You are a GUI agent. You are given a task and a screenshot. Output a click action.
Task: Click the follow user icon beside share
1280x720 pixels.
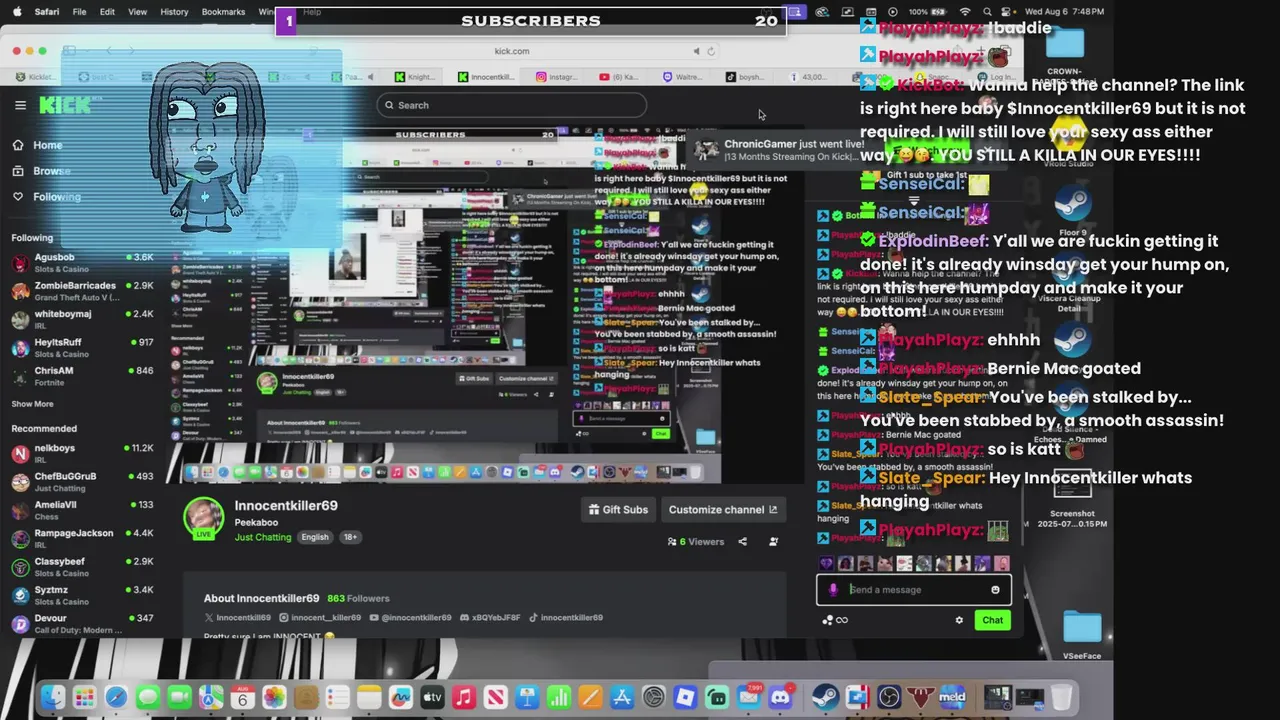point(773,542)
